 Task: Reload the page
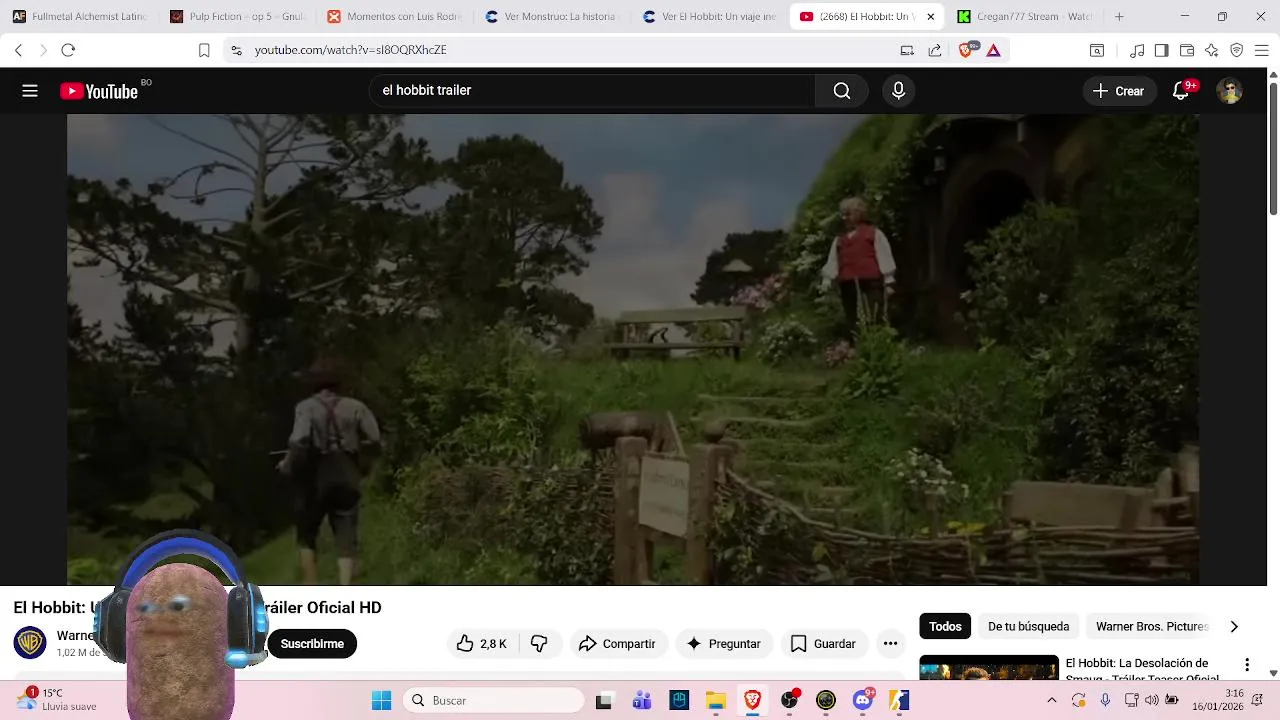point(68,50)
